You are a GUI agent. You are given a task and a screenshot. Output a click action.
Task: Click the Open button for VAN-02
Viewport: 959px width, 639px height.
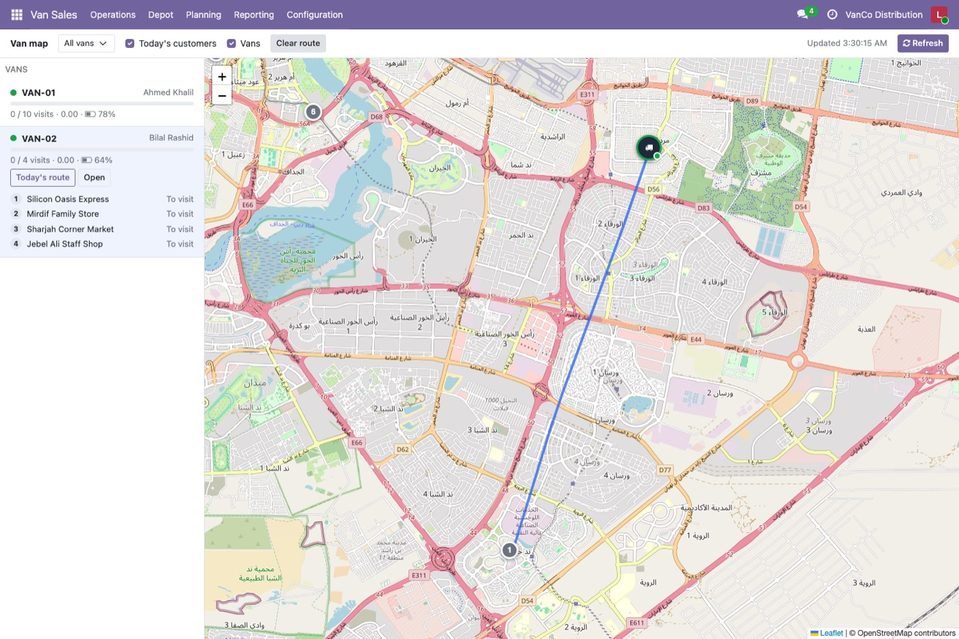[94, 177]
